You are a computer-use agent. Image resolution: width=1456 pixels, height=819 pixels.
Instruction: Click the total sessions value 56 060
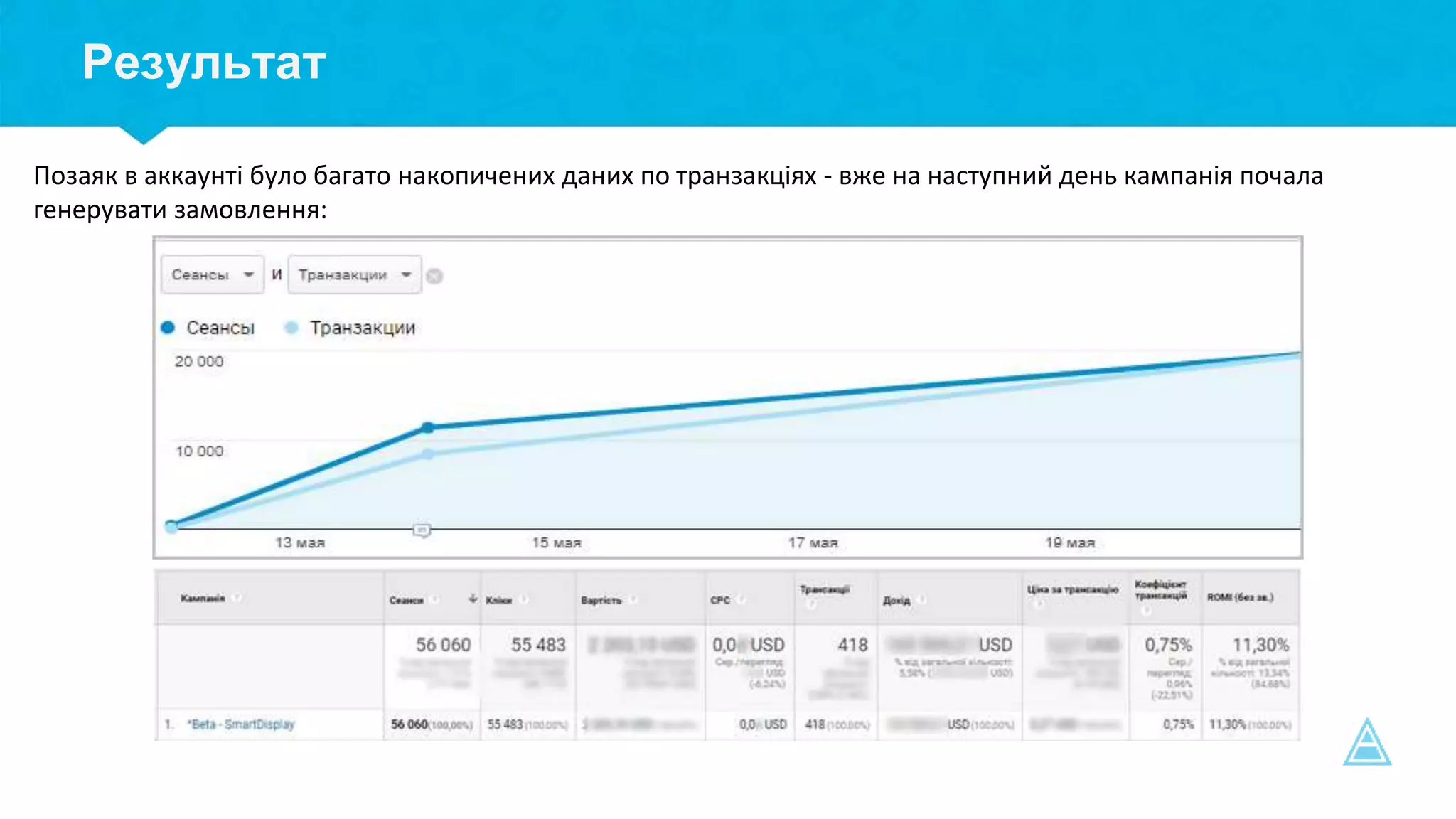click(x=443, y=645)
